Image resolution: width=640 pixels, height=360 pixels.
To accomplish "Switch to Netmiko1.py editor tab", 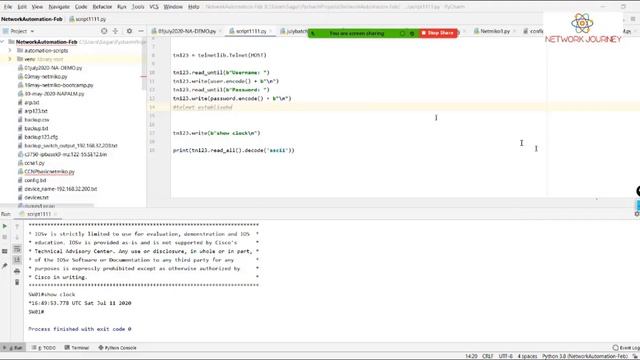I will point(495,31).
